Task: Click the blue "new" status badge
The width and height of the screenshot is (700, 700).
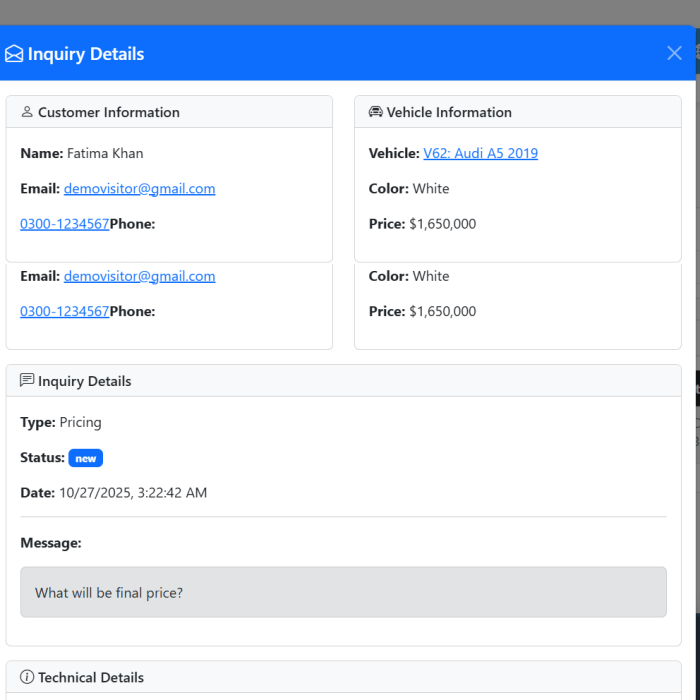Action: [86, 458]
